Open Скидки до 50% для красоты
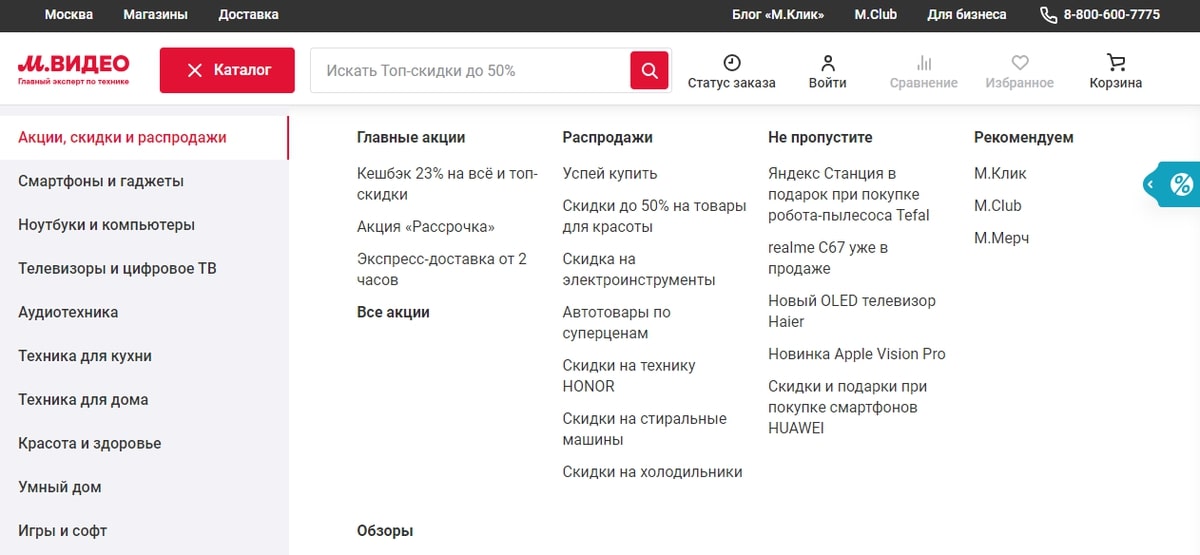 (654, 217)
